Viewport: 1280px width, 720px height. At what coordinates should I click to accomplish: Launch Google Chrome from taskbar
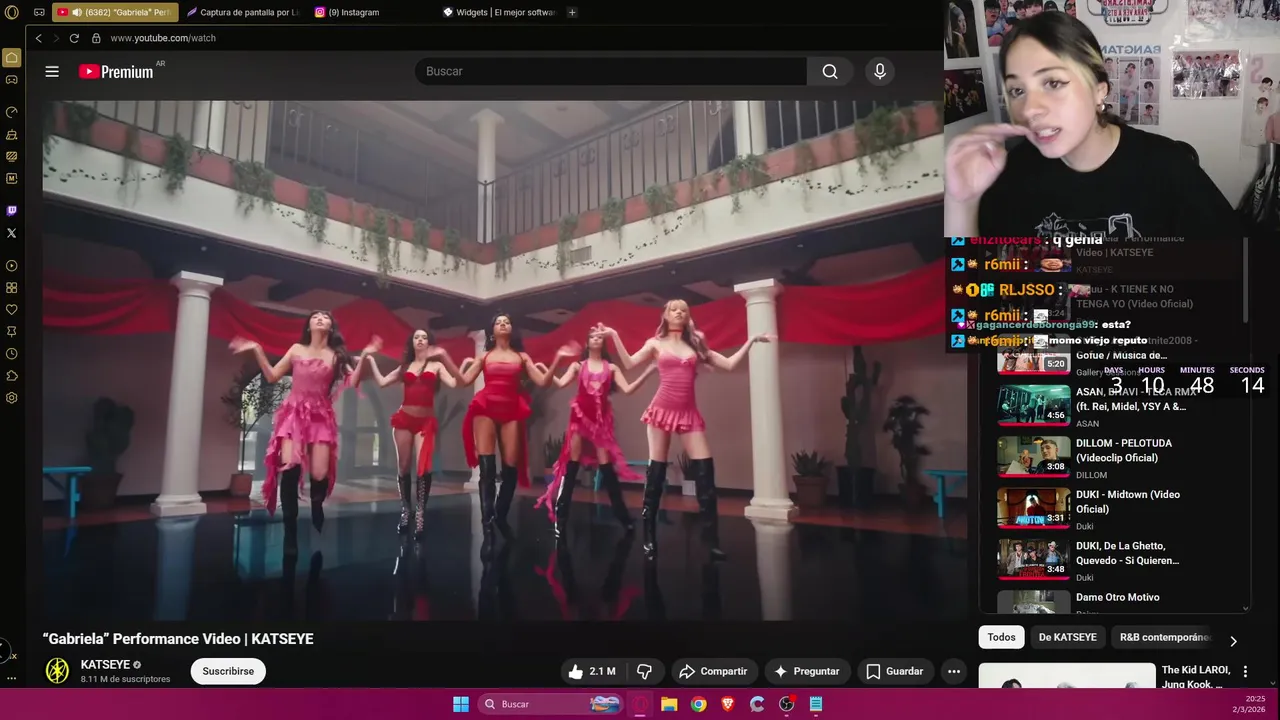point(699,704)
